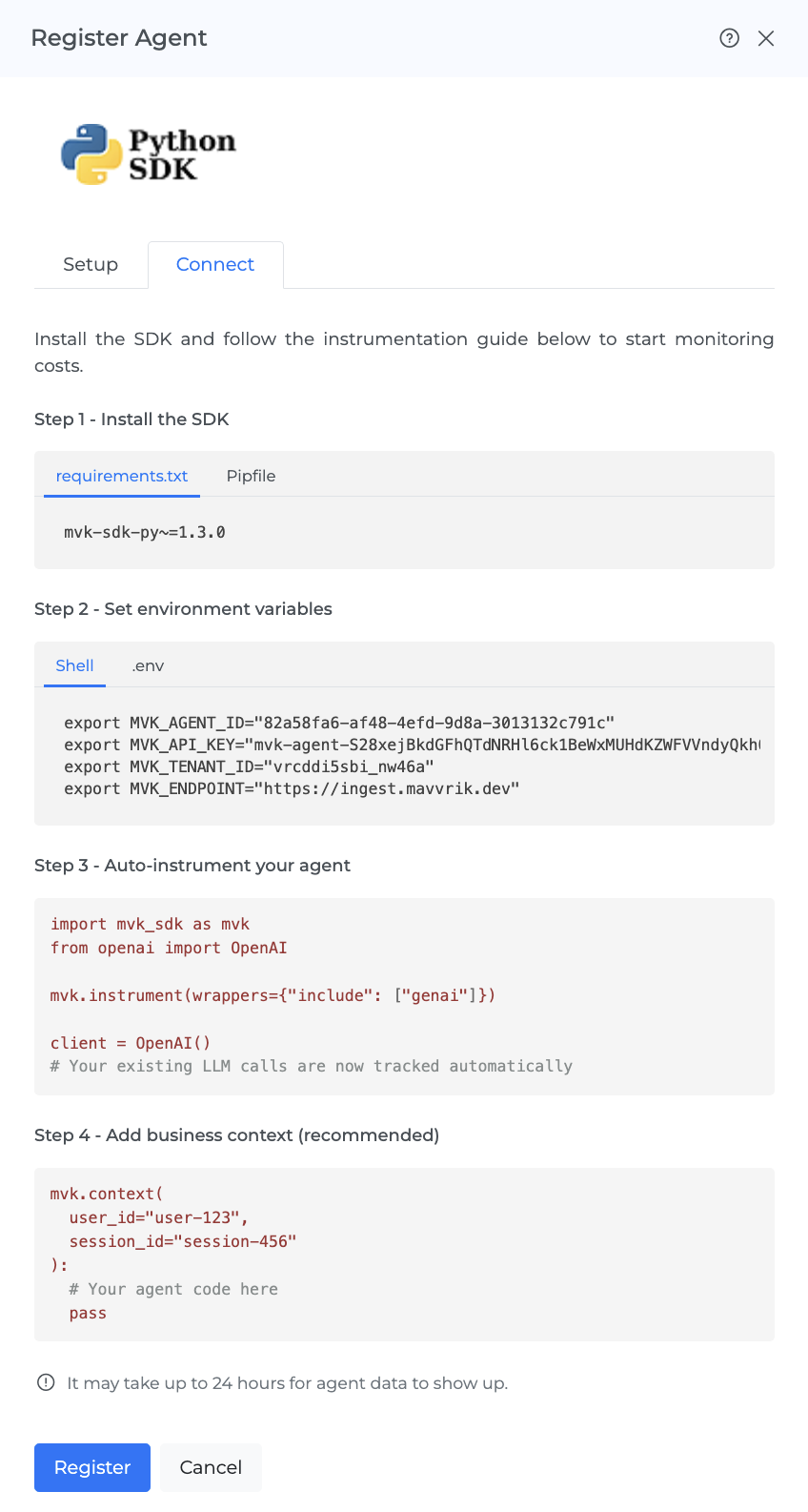This screenshot has height=1512, width=808.
Task: Click the MVK_TENANT_ID export line
Action: coord(249,766)
